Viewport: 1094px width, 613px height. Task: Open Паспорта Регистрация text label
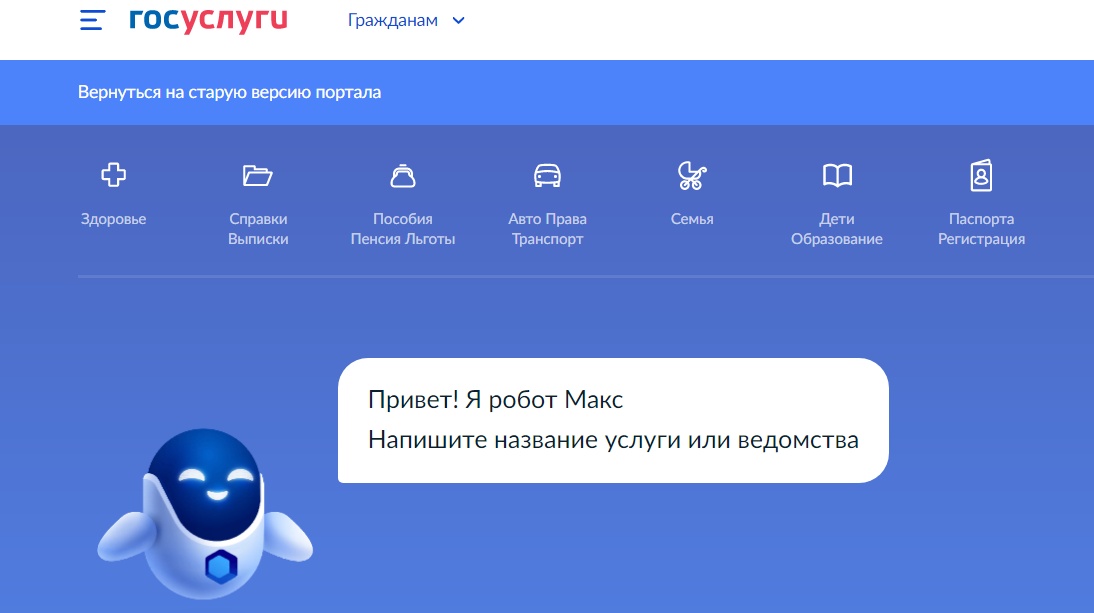click(x=981, y=229)
